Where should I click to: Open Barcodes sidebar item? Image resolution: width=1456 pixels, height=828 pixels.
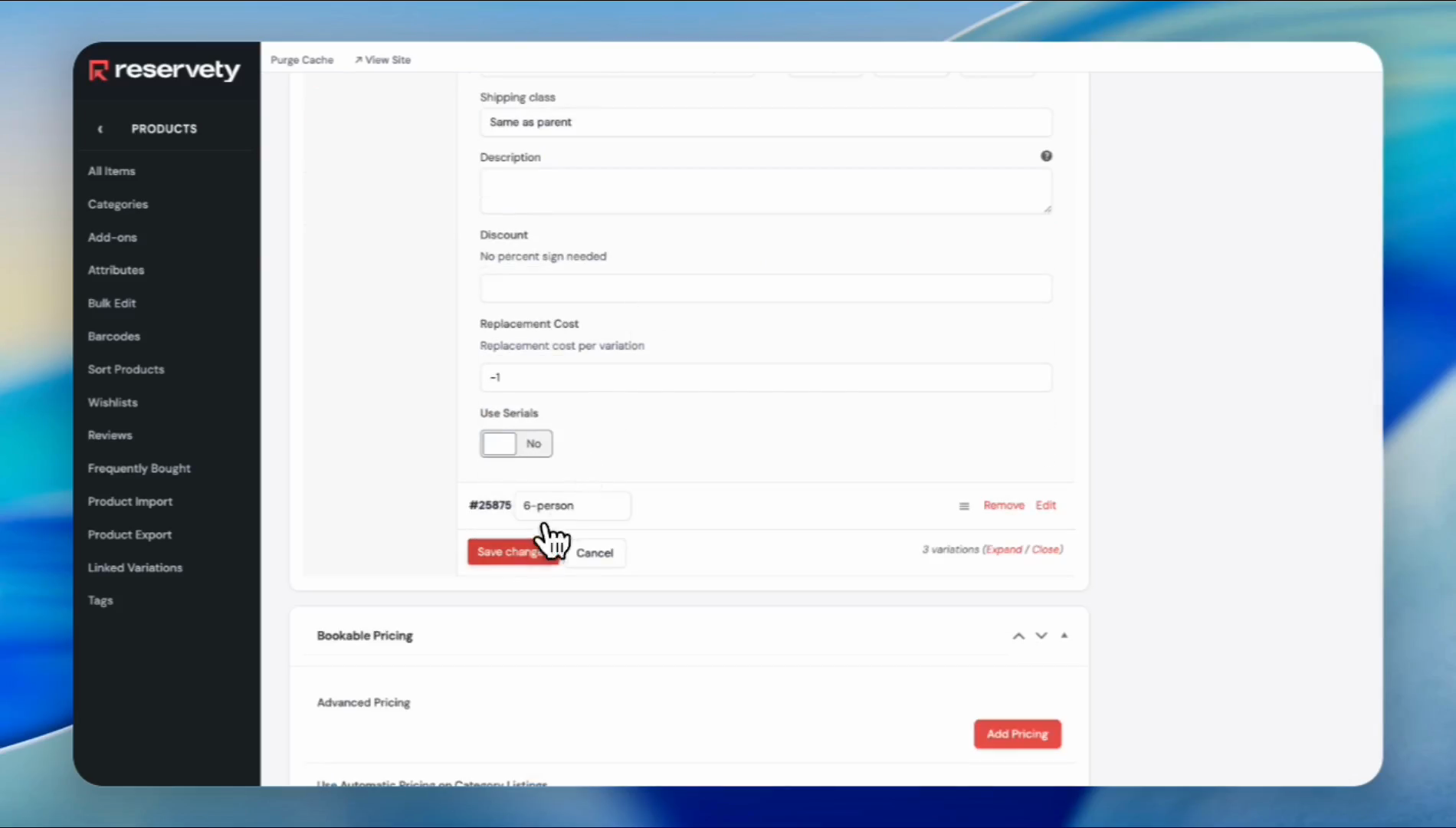coord(114,337)
